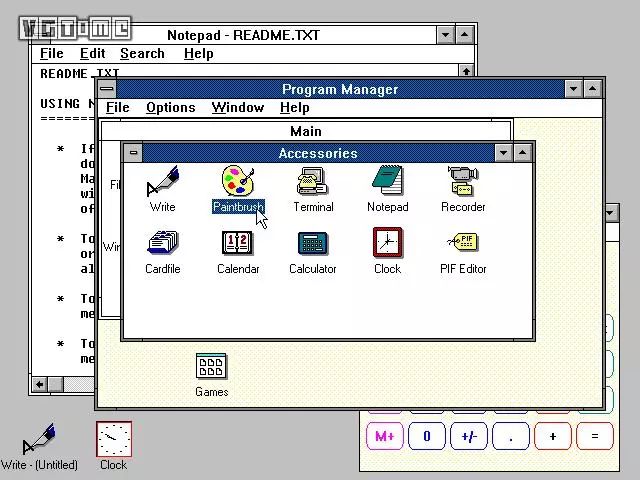Open Program Manager's Options menu

[171, 108]
